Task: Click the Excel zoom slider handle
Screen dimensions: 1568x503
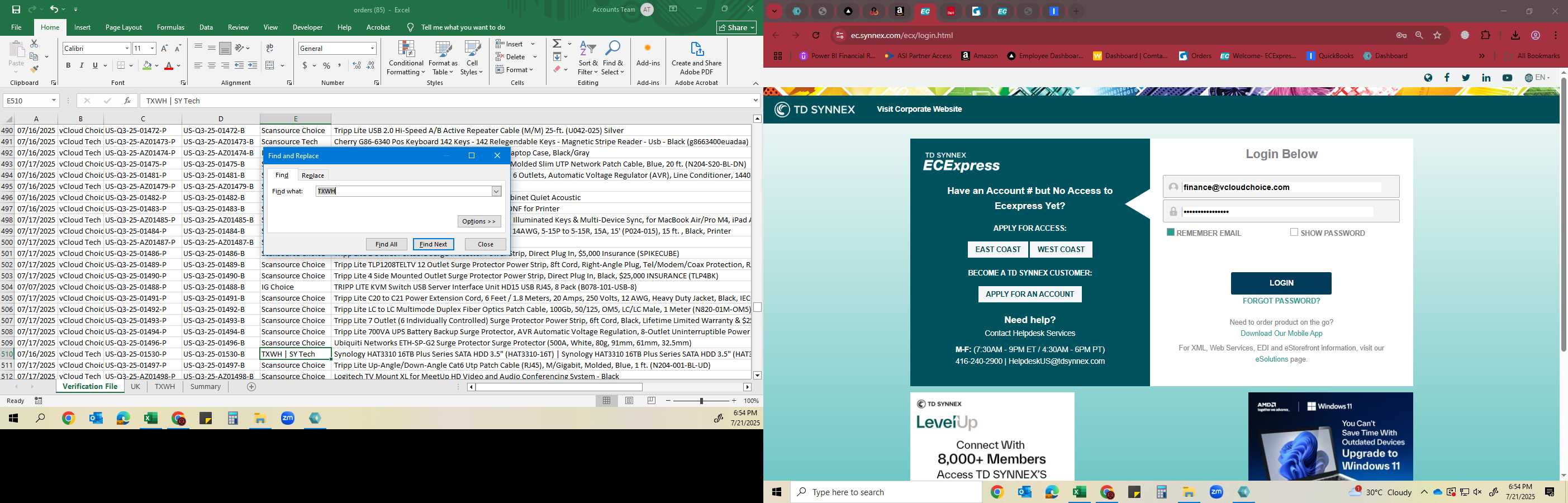Action: pyautogui.click(x=701, y=401)
